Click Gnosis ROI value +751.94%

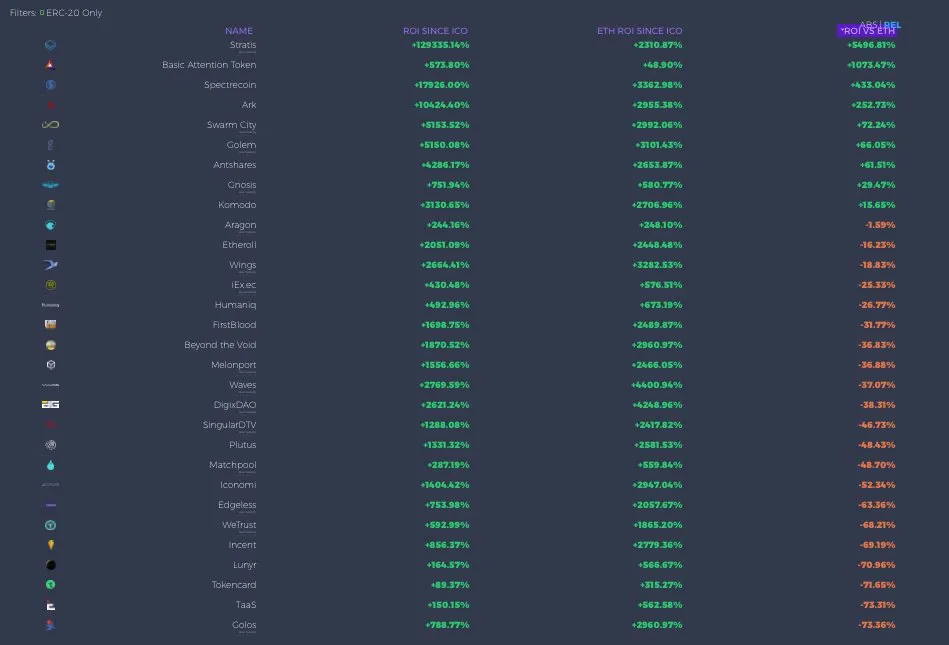point(448,185)
